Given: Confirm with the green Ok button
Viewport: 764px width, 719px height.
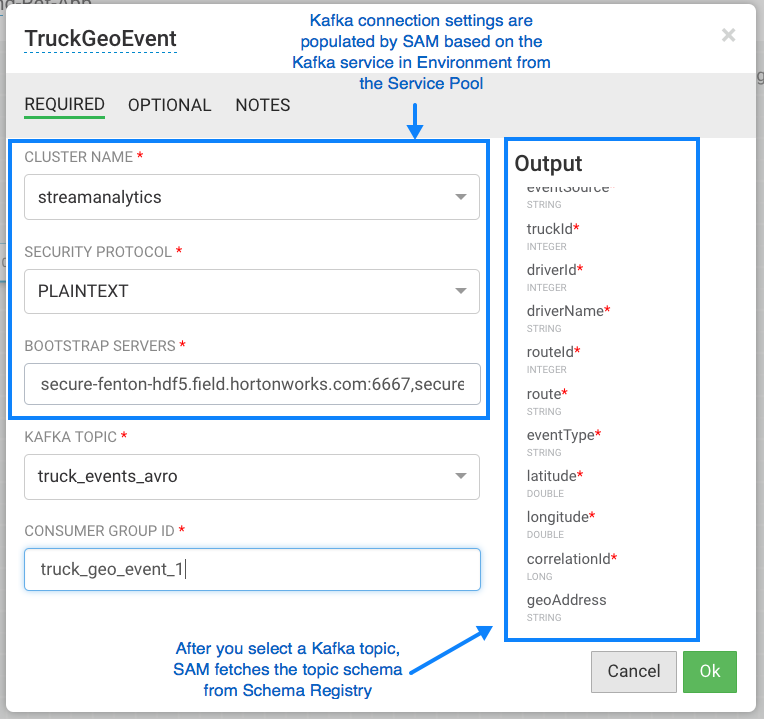Looking at the screenshot, I should pyautogui.click(x=710, y=672).
